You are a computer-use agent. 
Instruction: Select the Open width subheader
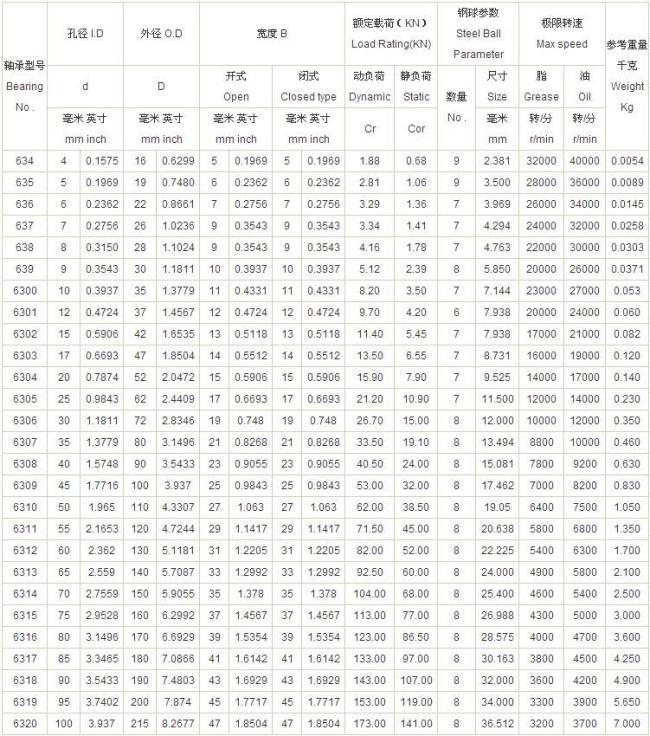pos(236,87)
